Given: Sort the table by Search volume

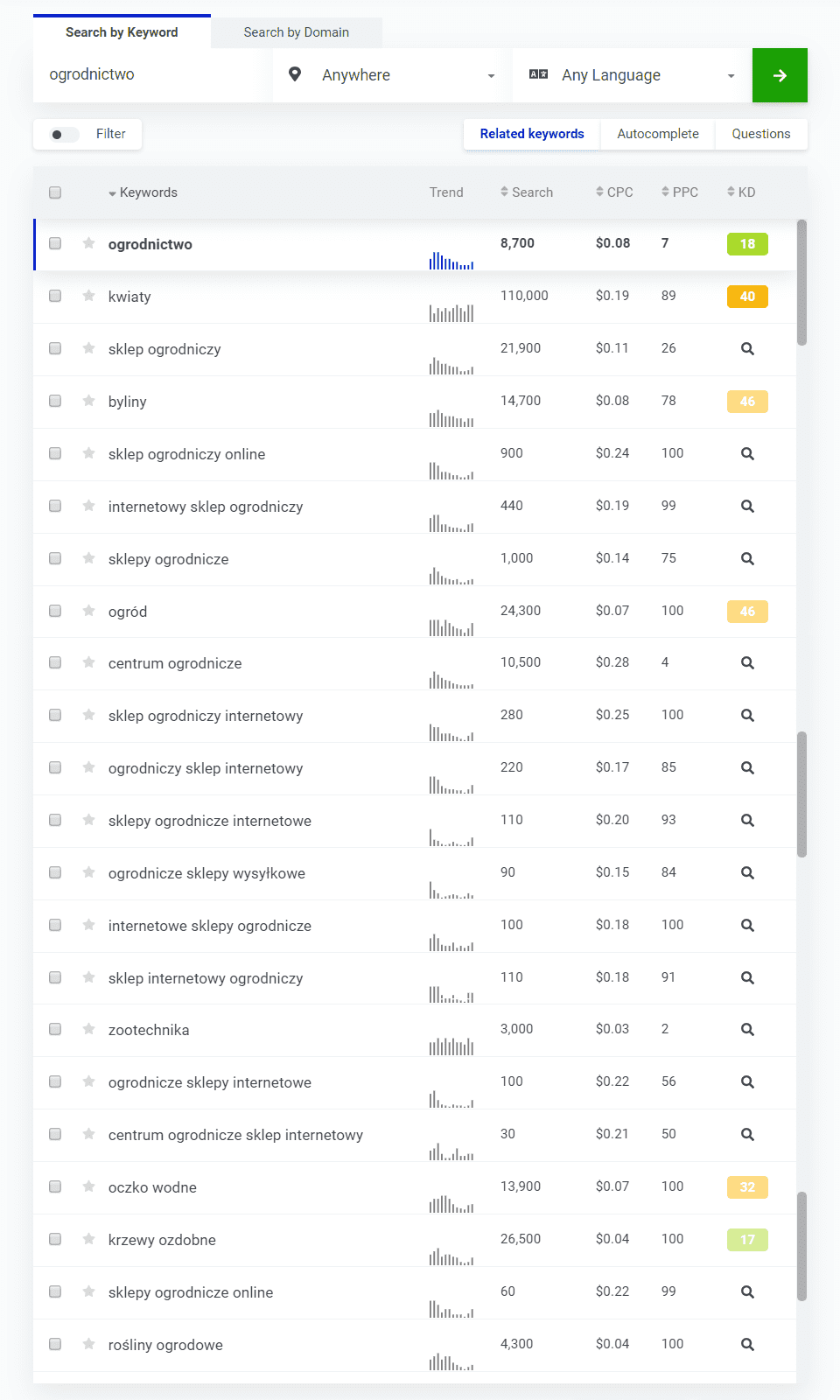Looking at the screenshot, I should 527,192.
